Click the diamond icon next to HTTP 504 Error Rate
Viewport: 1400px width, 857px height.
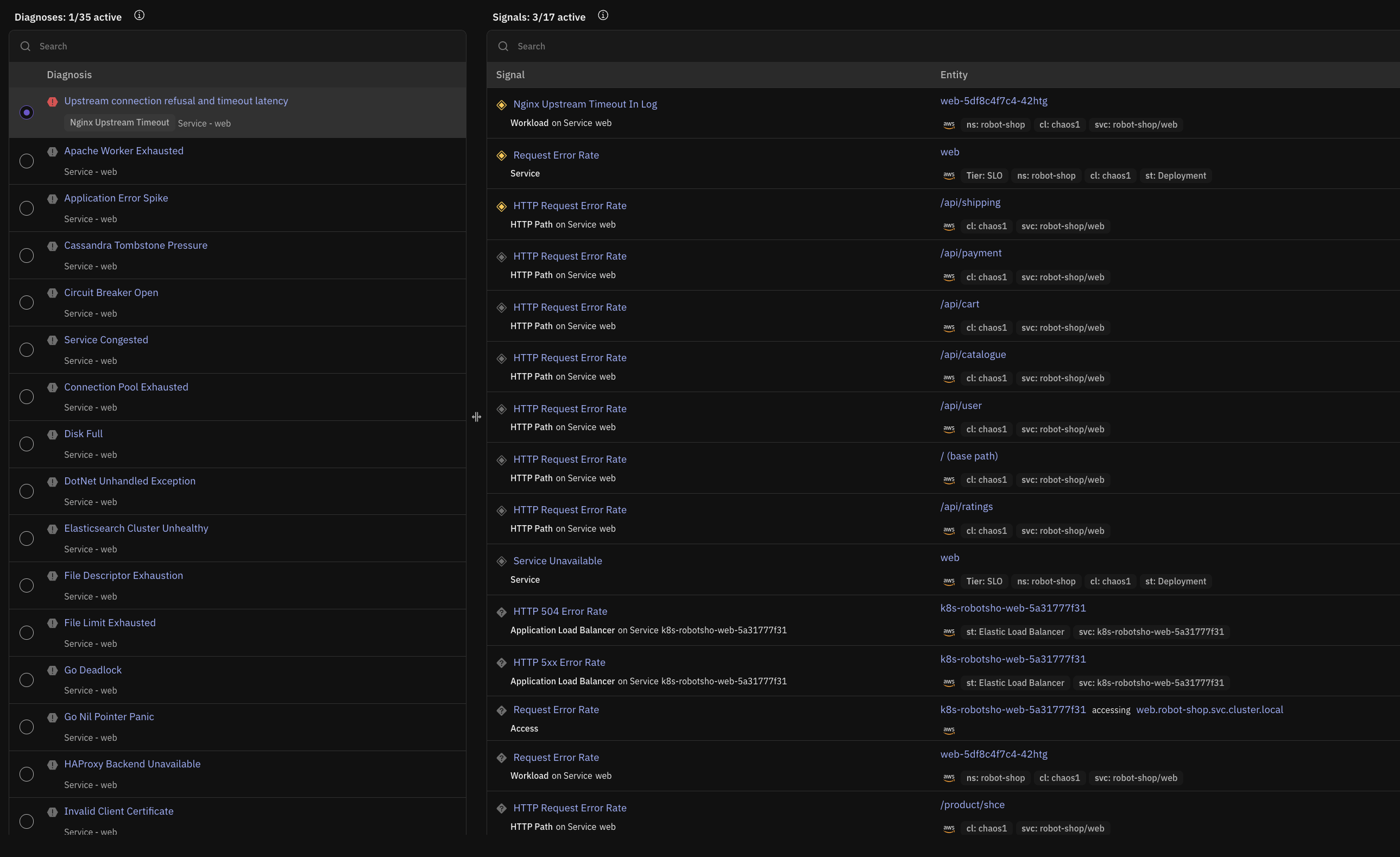tap(501, 612)
